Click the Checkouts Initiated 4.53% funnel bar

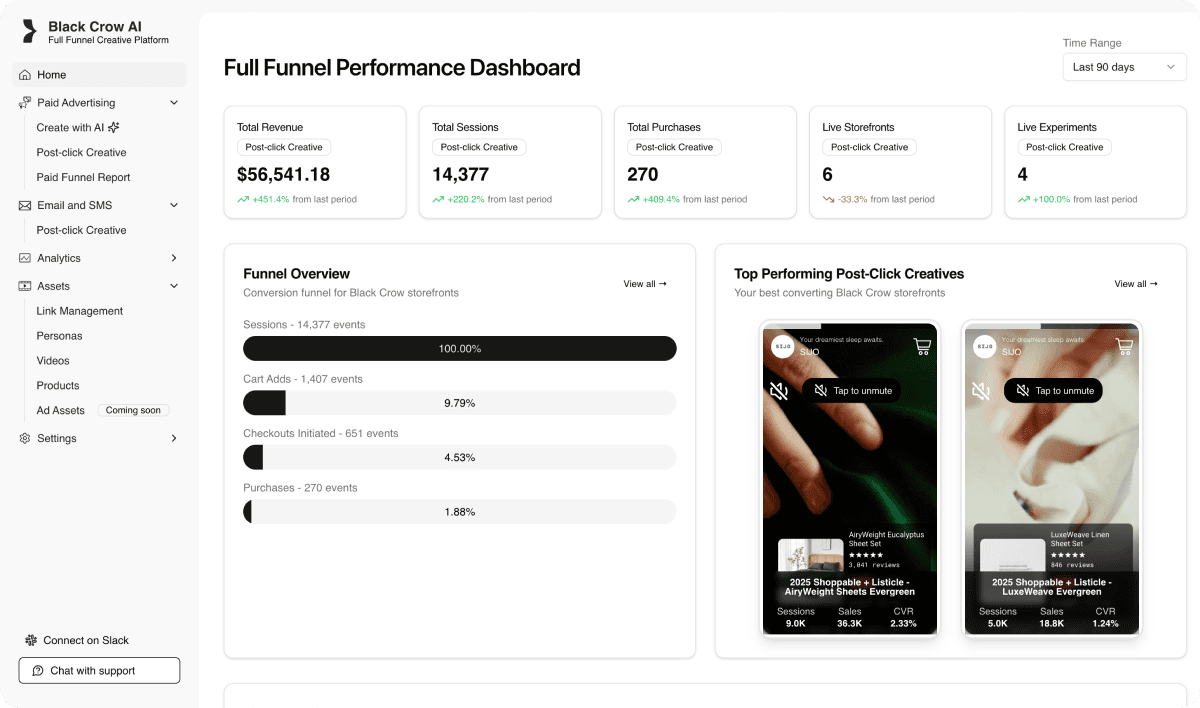click(460, 457)
